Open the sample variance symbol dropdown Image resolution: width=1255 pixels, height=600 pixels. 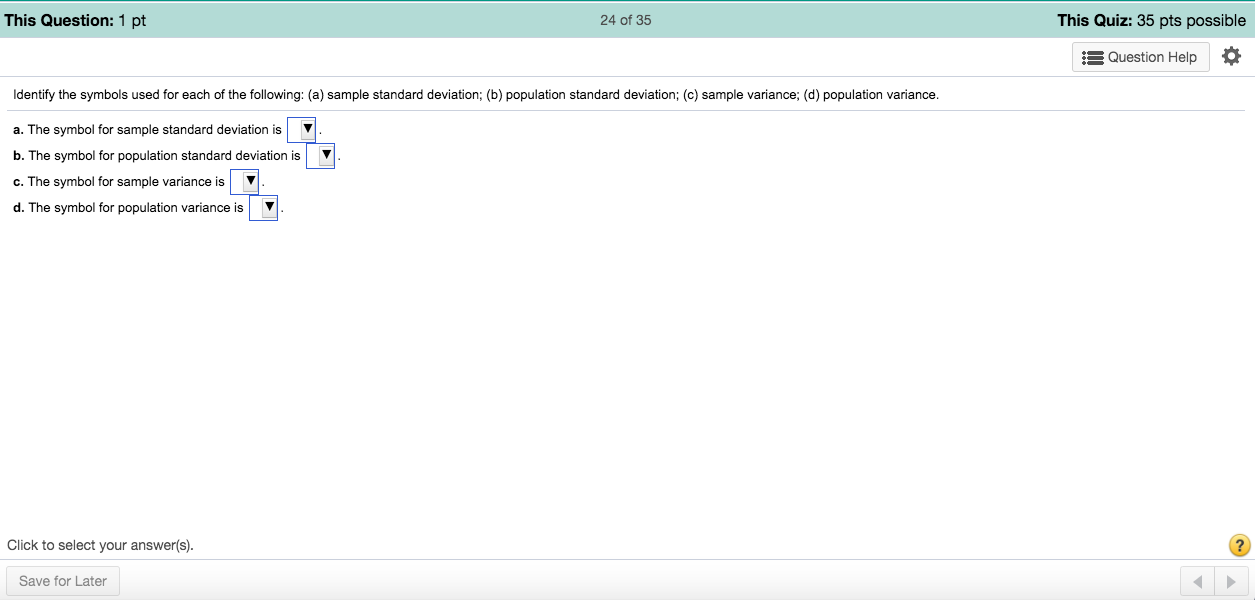coord(245,181)
